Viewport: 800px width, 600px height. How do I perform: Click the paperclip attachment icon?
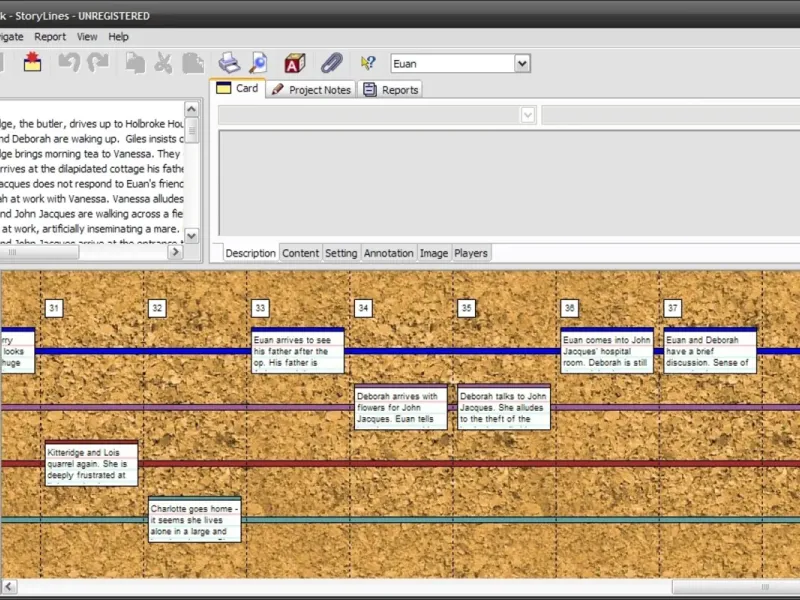[331, 63]
